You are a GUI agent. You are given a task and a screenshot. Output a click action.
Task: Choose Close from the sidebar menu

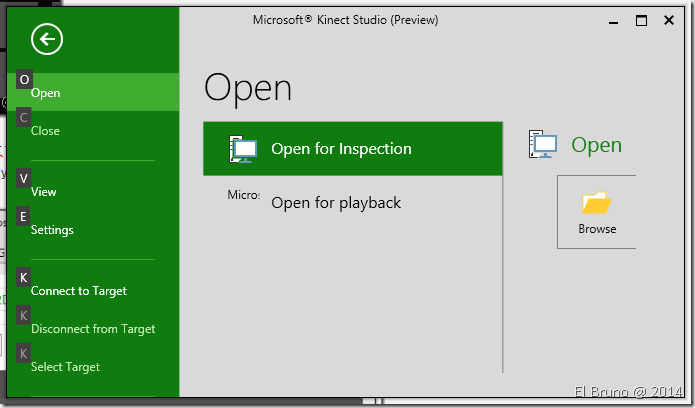[x=46, y=131]
